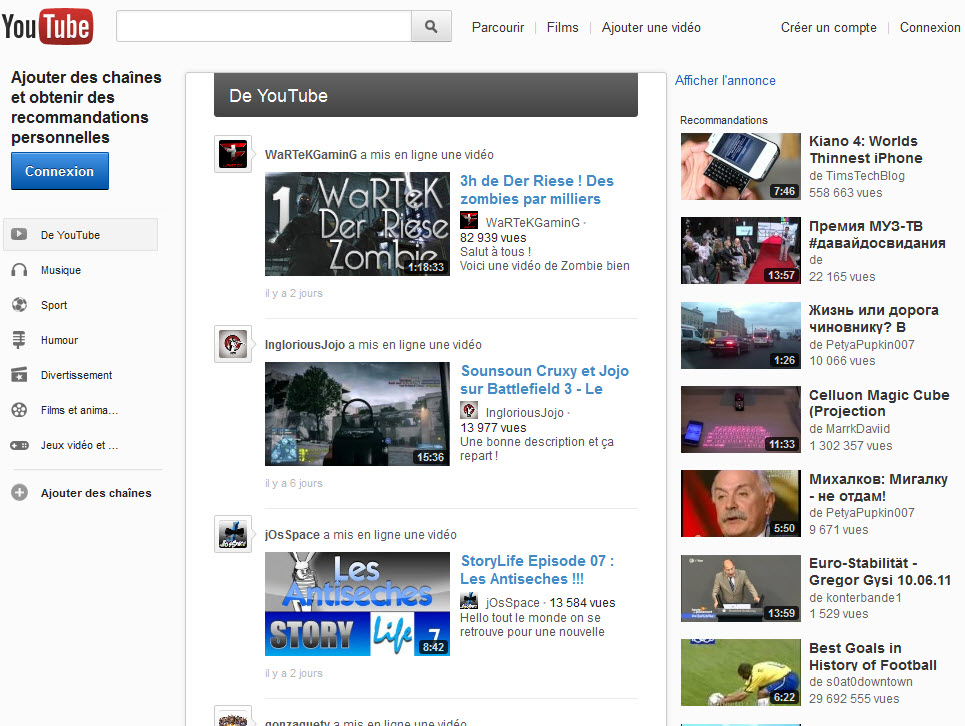965x726 pixels.
Task: Click TimsTechBlog channel name
Action: pyautogui.click(x=865, y=176)
